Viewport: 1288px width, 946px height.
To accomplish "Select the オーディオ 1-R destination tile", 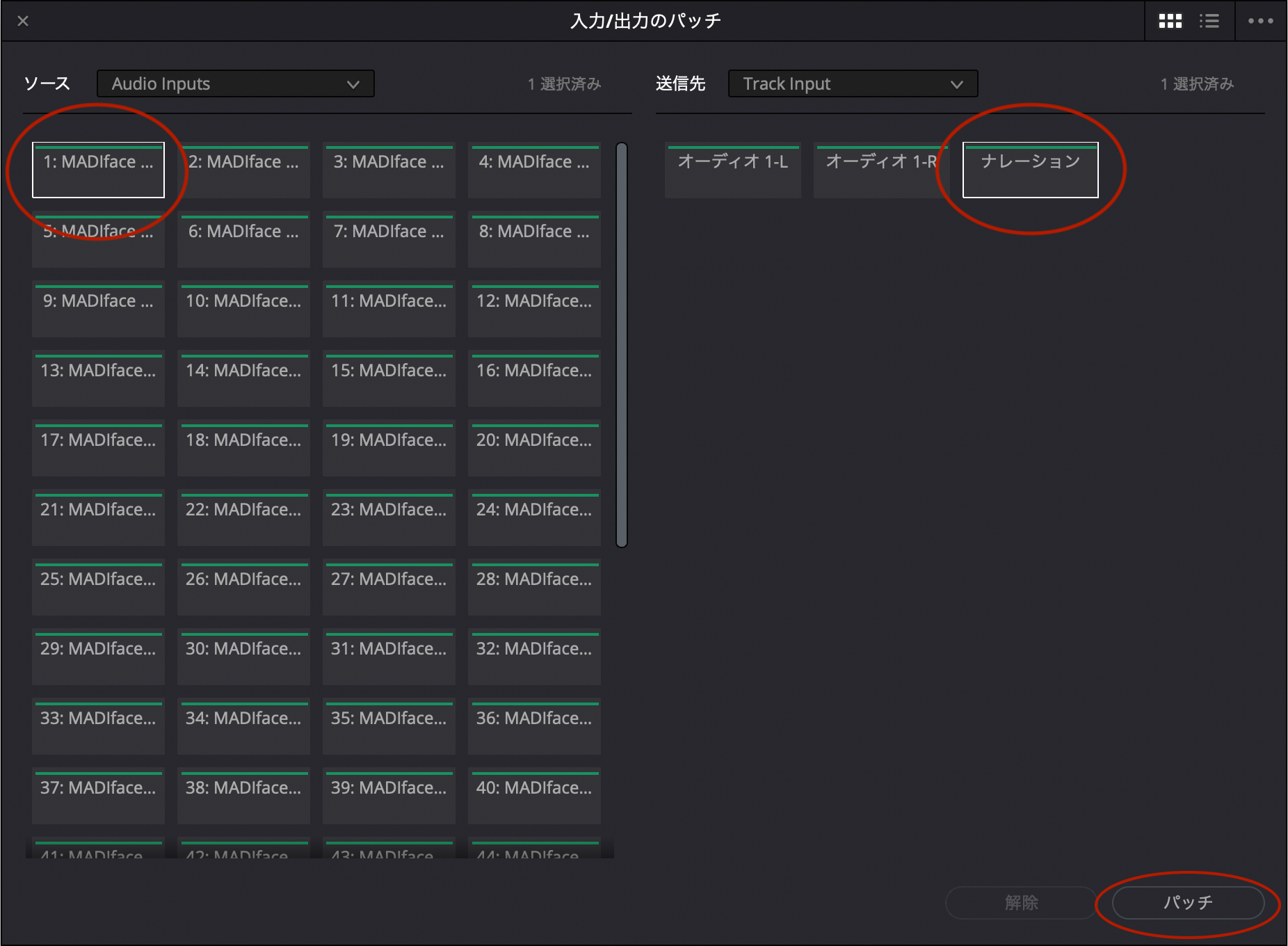I will click(880, 170).
